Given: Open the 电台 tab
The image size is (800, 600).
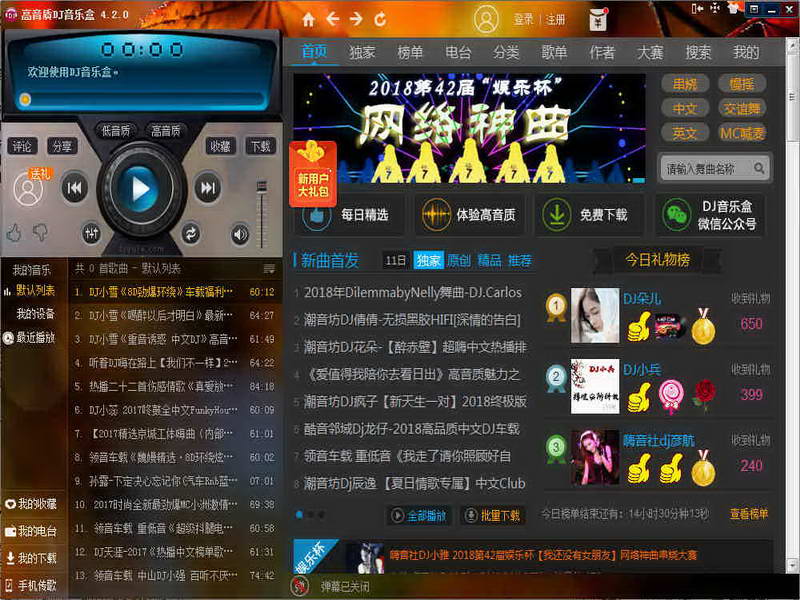Looking at the screenshot, I should (x=458, y=52).
